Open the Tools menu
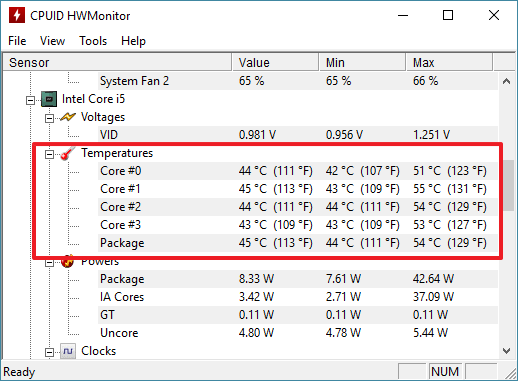 (x=93, y=41)
